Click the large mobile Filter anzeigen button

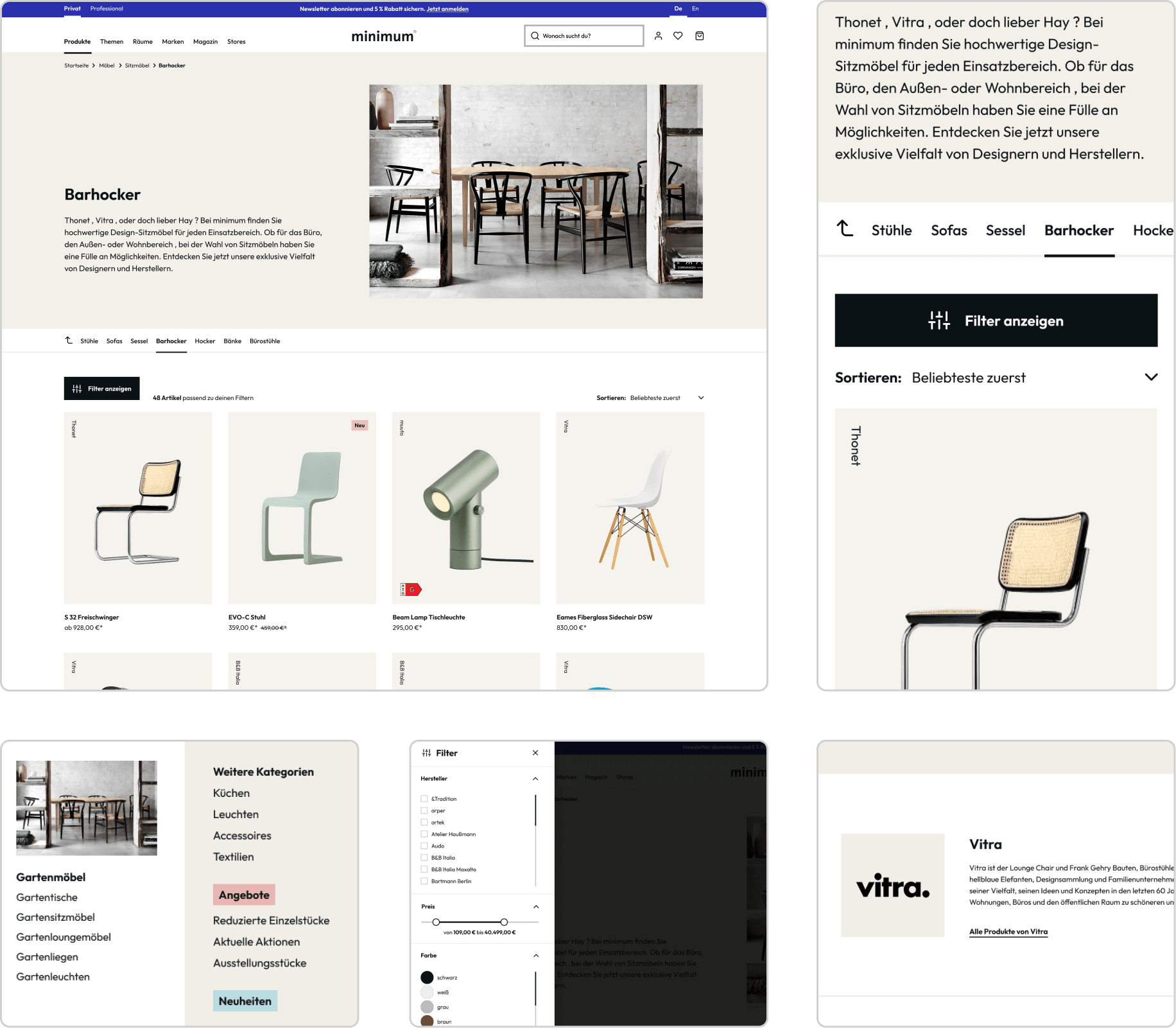996,320
